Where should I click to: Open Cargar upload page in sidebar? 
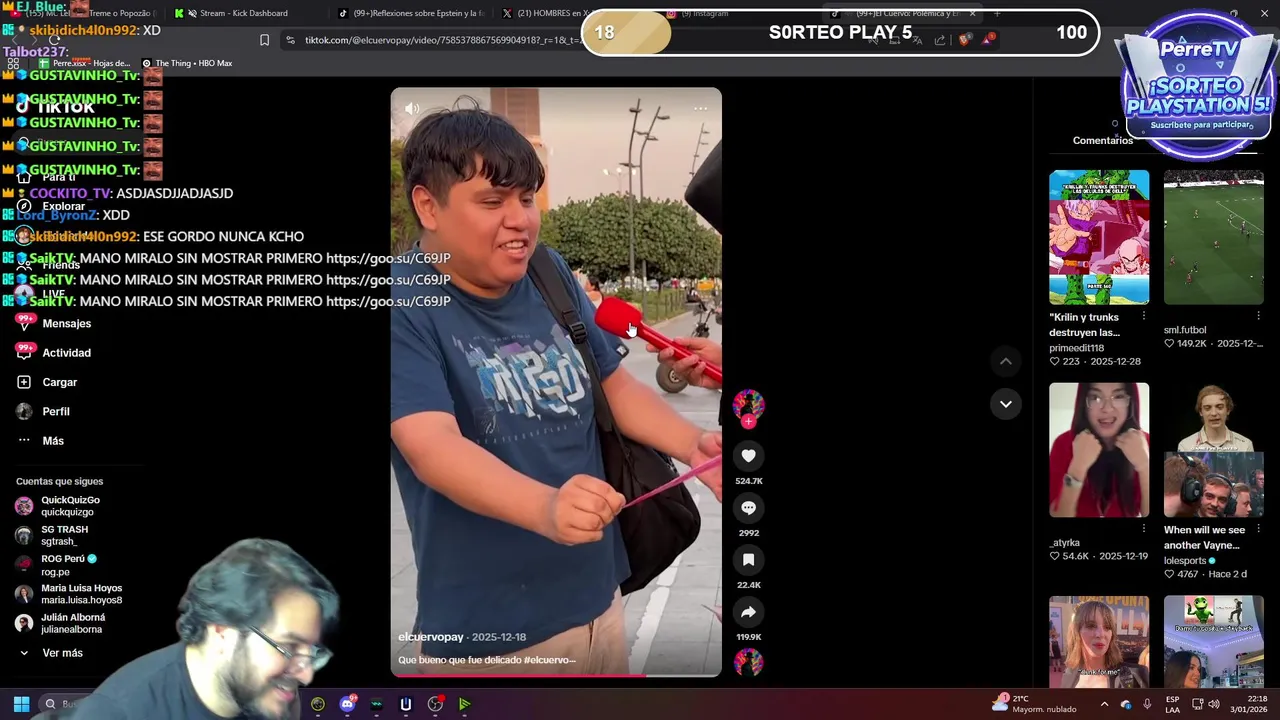click(59, 382)
